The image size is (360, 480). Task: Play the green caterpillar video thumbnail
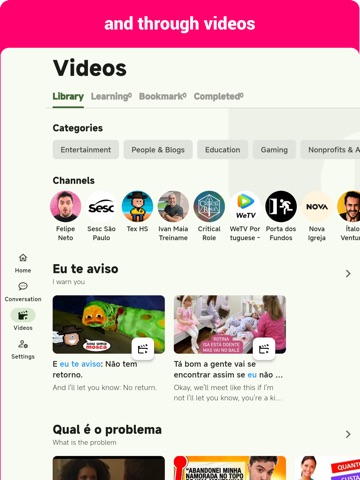[109, 324]
